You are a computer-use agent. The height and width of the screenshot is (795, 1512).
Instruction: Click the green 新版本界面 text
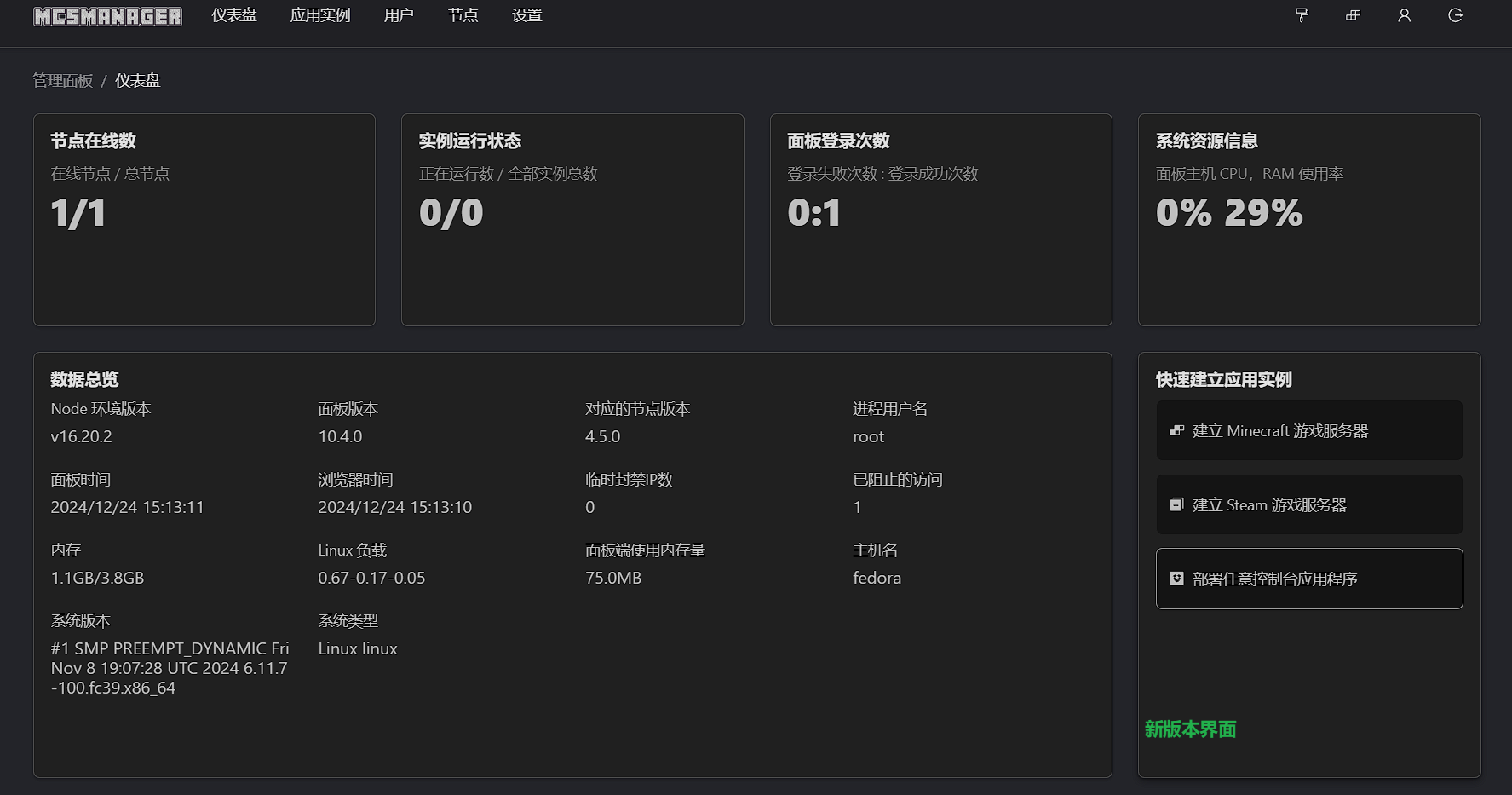coord(1190,729)
